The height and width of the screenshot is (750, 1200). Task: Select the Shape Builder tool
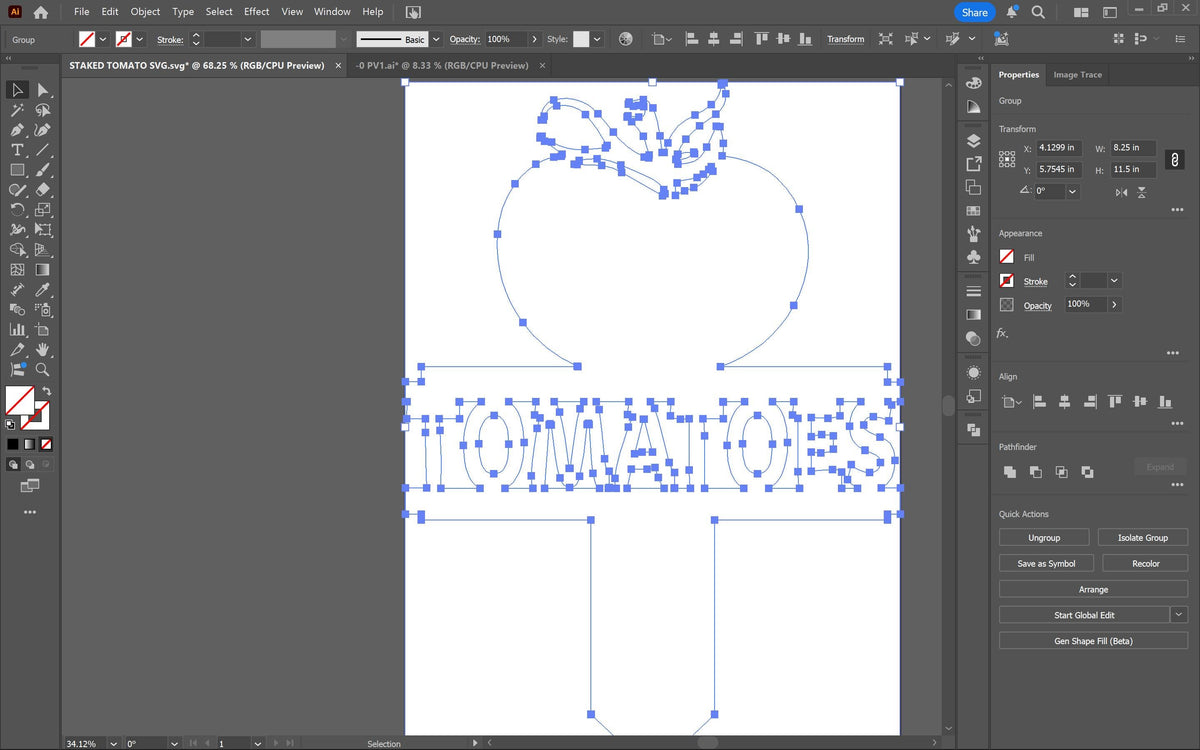coord(18,249)
